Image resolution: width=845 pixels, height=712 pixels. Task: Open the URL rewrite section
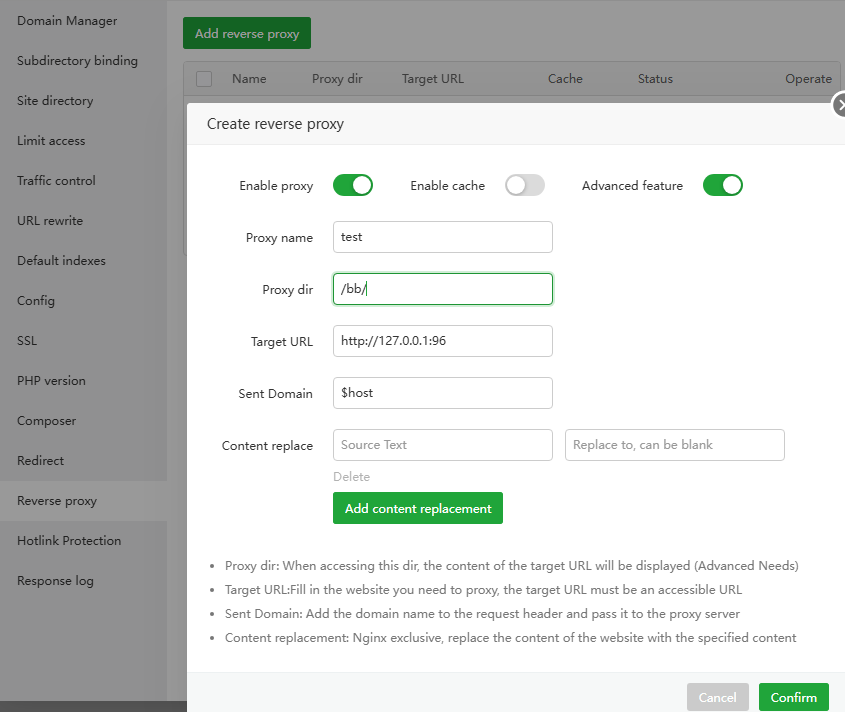click(x=50, y=221)
